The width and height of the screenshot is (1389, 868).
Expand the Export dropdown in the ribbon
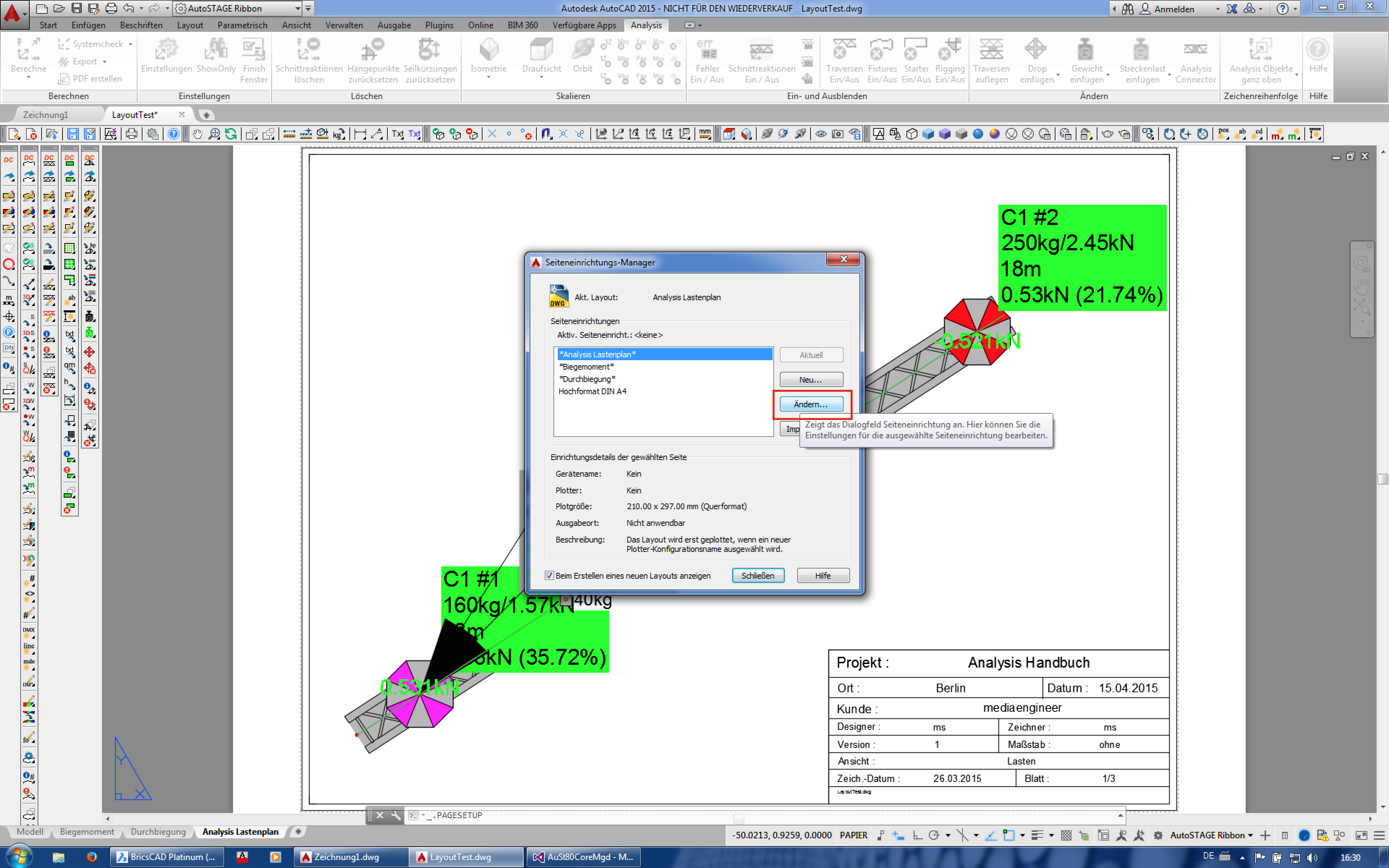tap(105, 61)
